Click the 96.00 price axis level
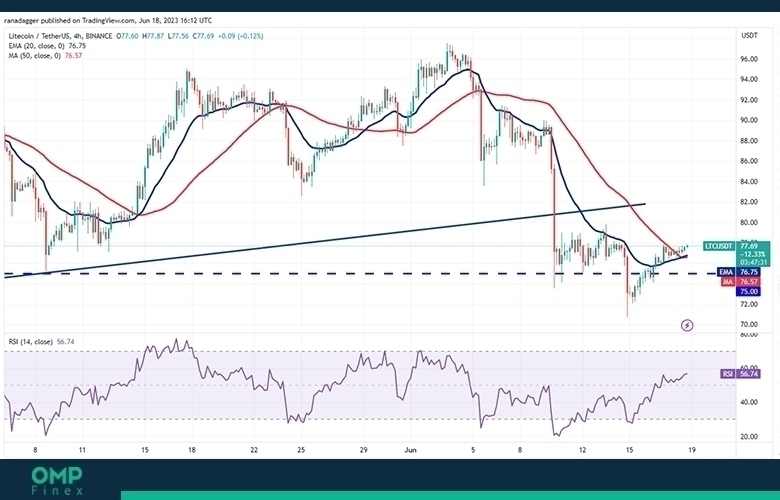 point(749,59)
